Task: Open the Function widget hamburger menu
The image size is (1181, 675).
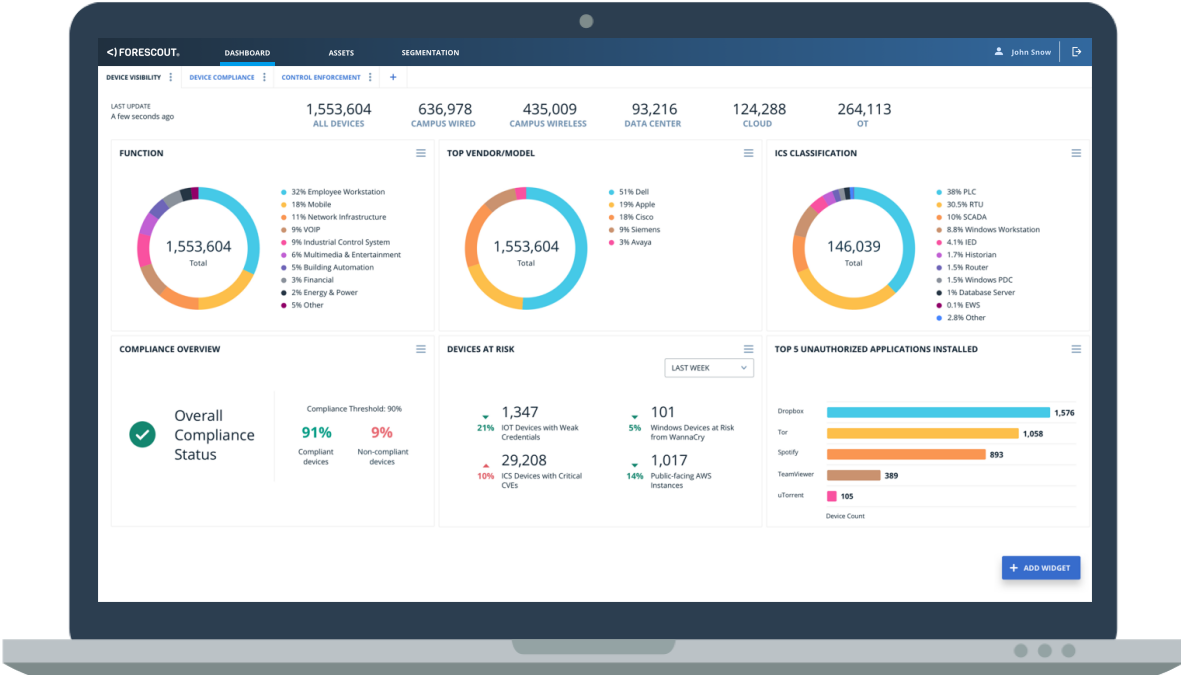Action: [x=421, y=153]
